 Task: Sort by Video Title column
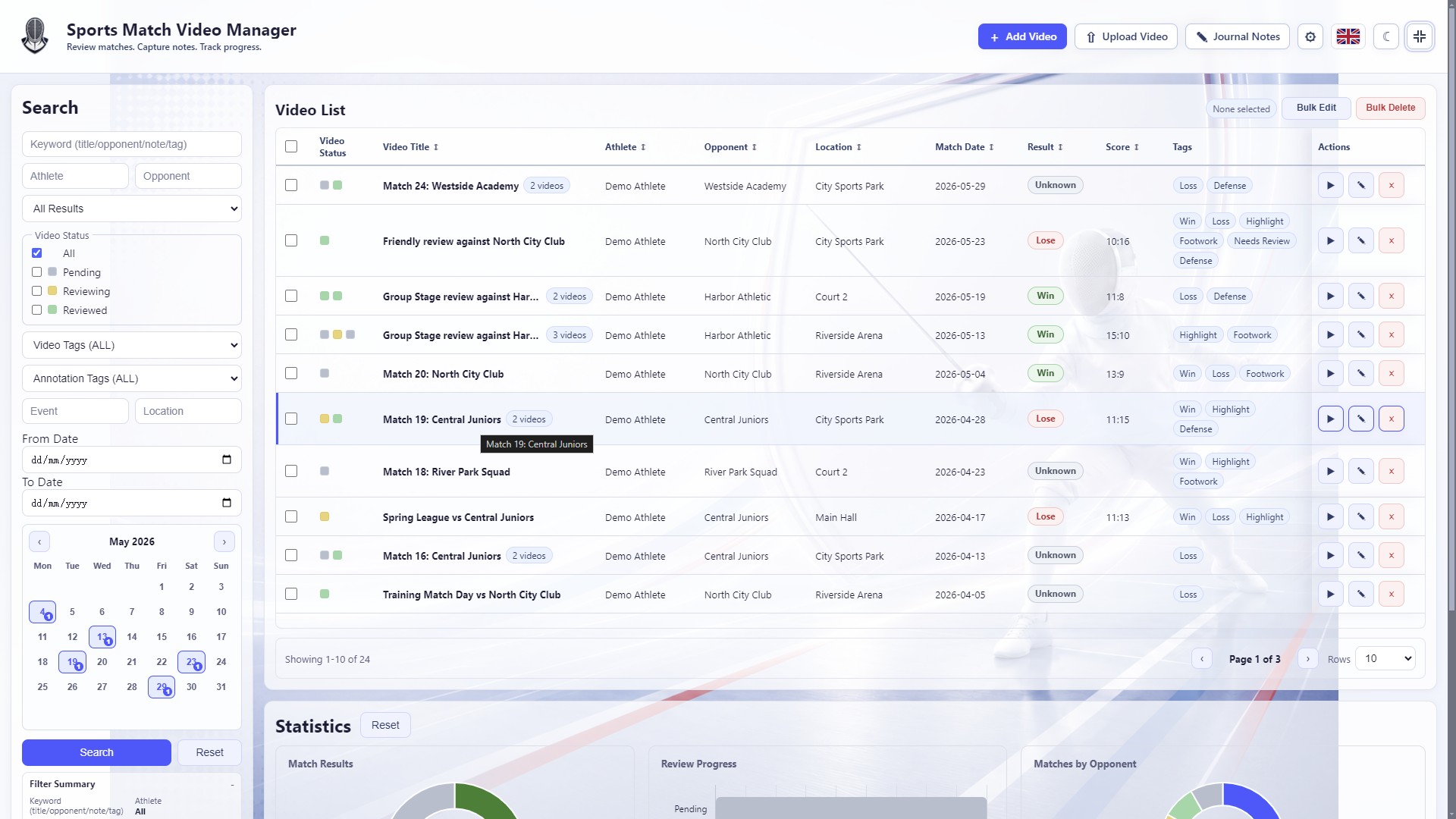tap(410, 147)
